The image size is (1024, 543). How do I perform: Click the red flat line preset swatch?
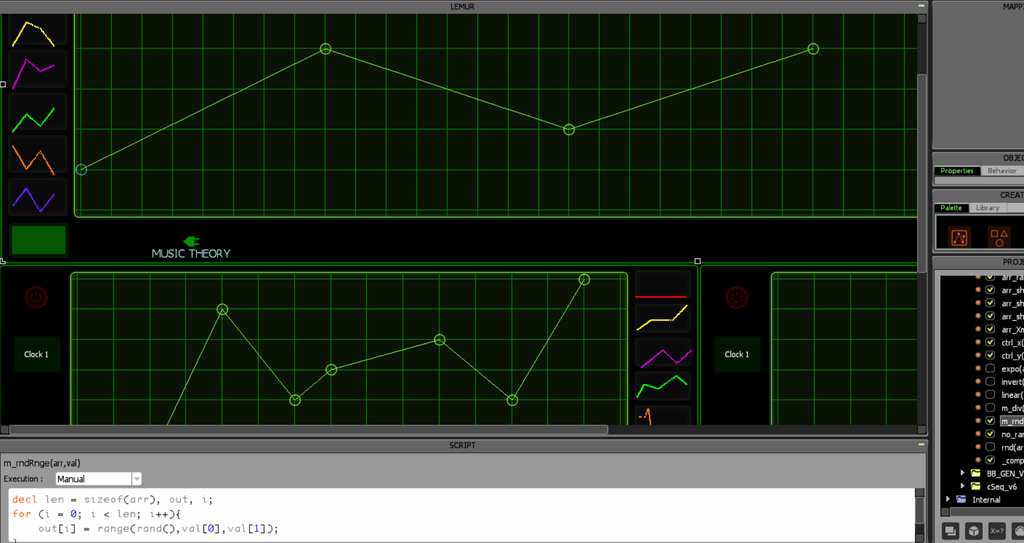(663, 285)
